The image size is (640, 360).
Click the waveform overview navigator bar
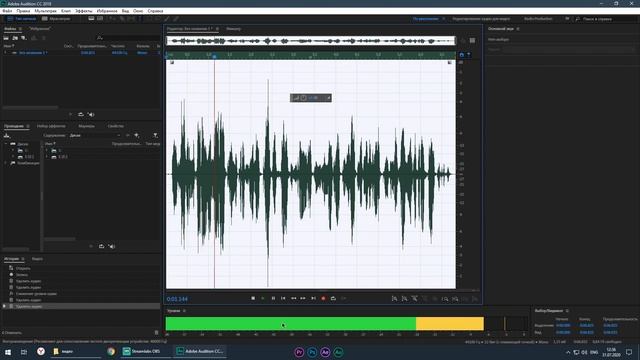(x=311, y=41)
